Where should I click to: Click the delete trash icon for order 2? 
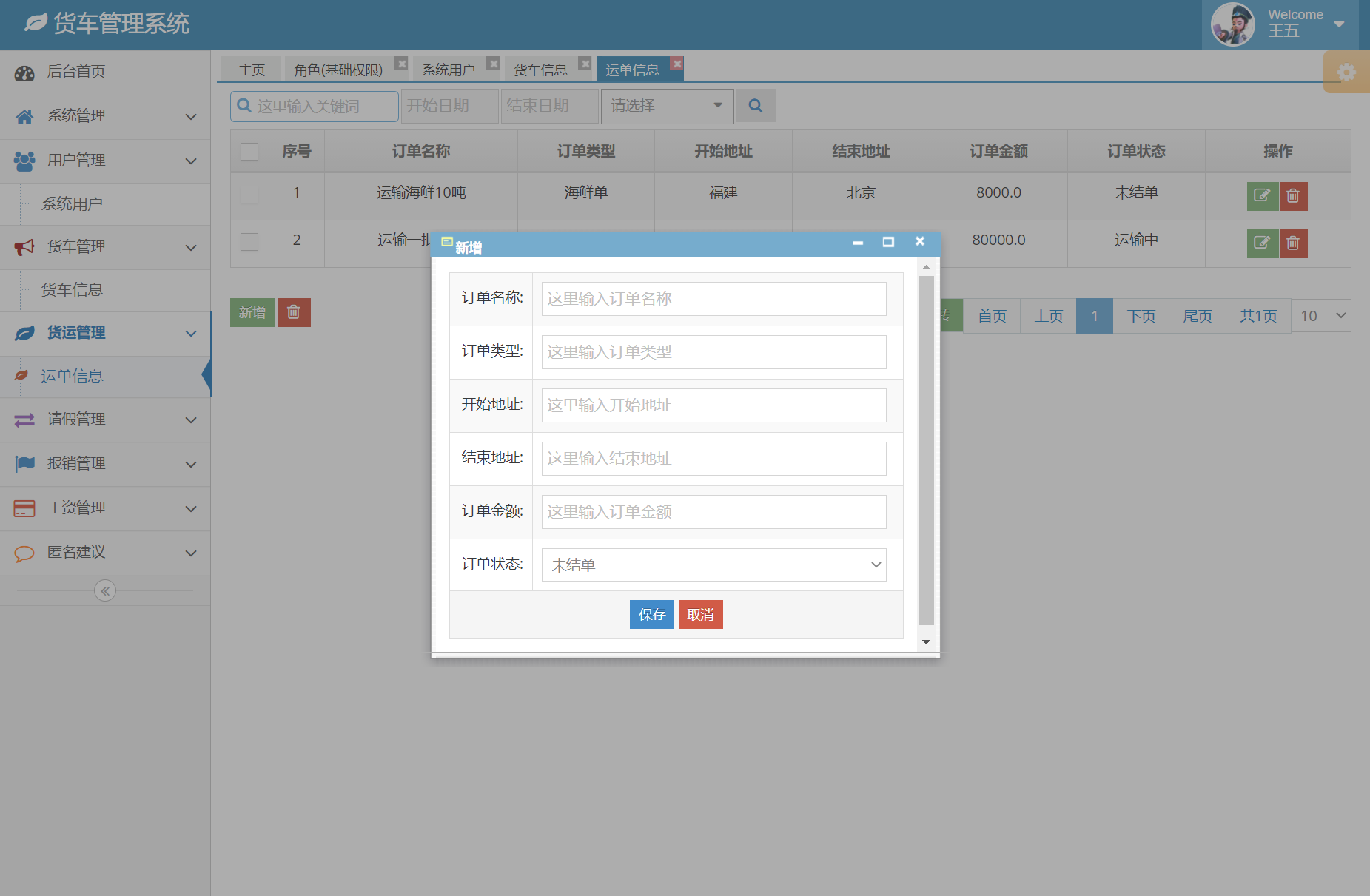coord(1293,243)
